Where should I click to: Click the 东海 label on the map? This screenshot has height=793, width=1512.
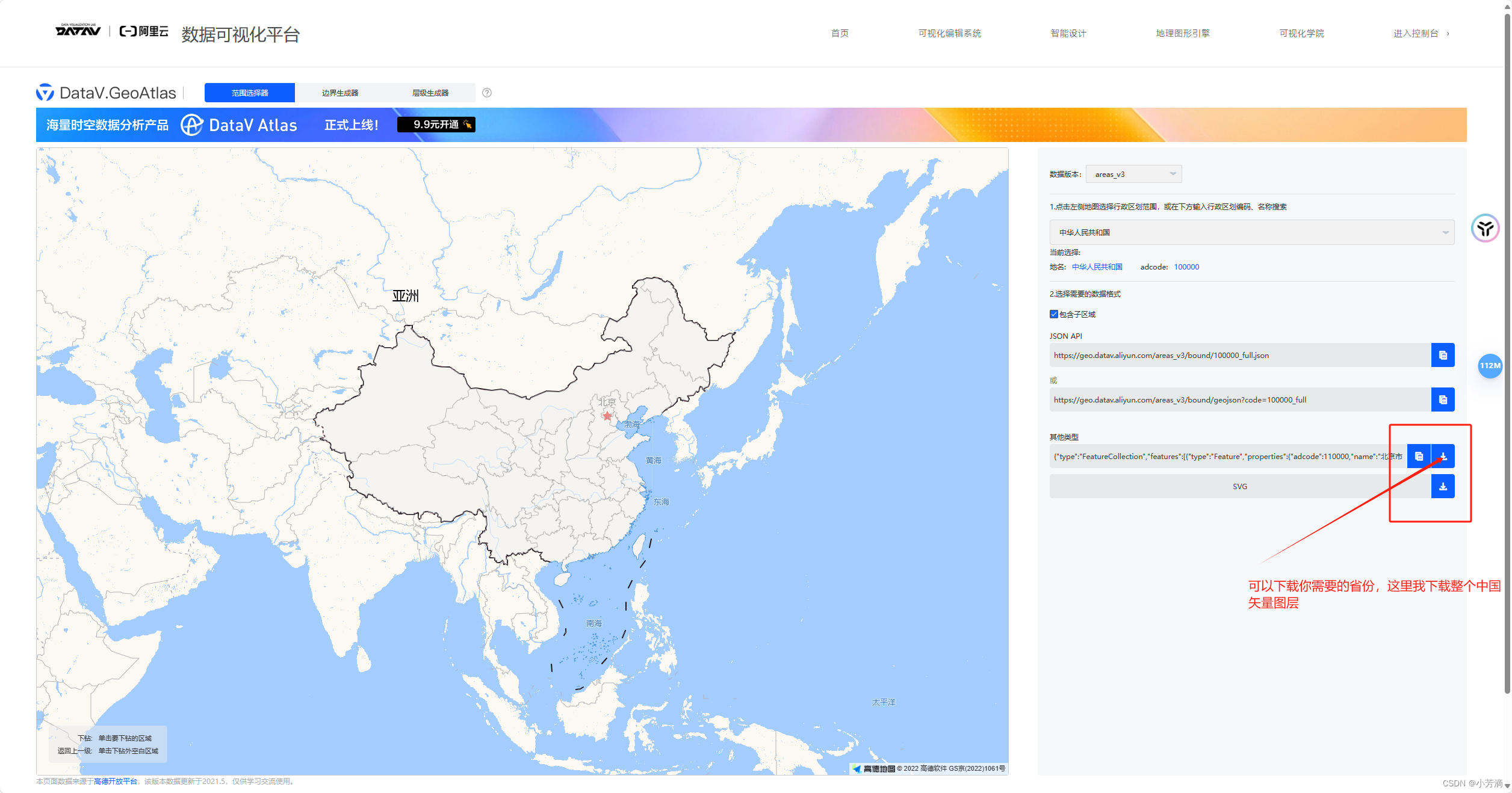click(661, 502)
